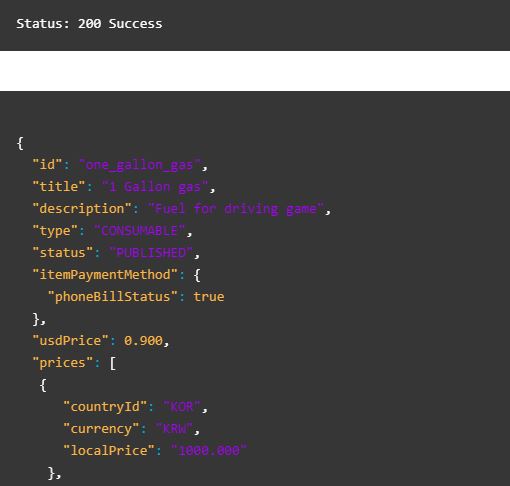Image resolution: width=510 pixels, height=486 pixels.
Task: Select the "description" key
Action: point(82,209)
